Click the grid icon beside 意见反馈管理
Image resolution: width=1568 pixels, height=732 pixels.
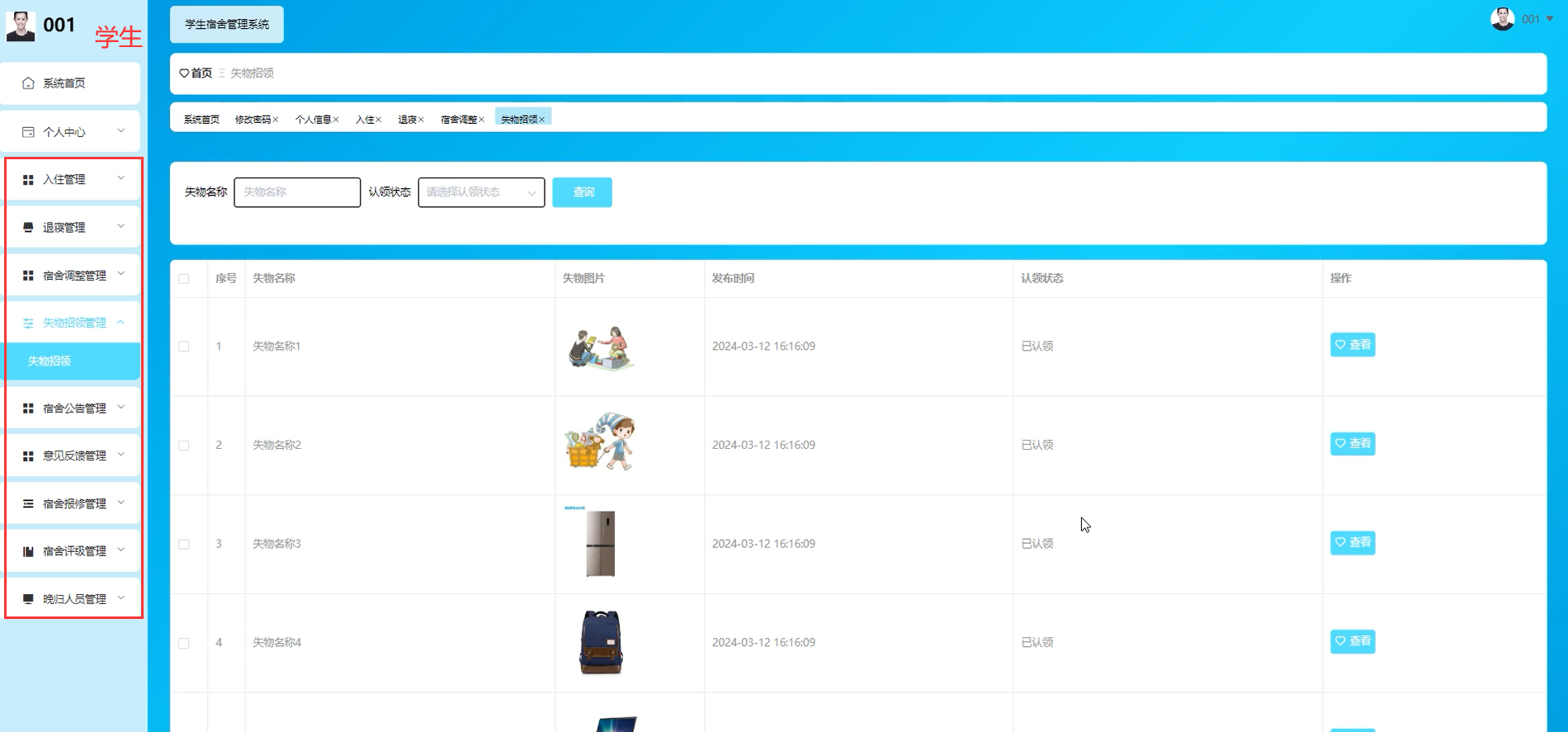(x=28, y=456)
